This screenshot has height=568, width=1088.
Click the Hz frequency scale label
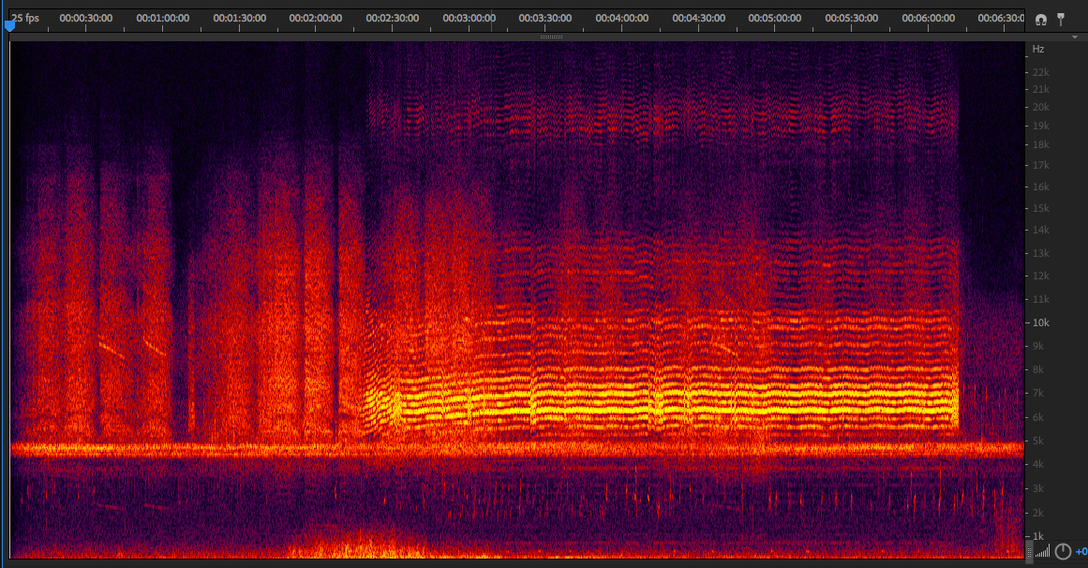coord(1038,49)
